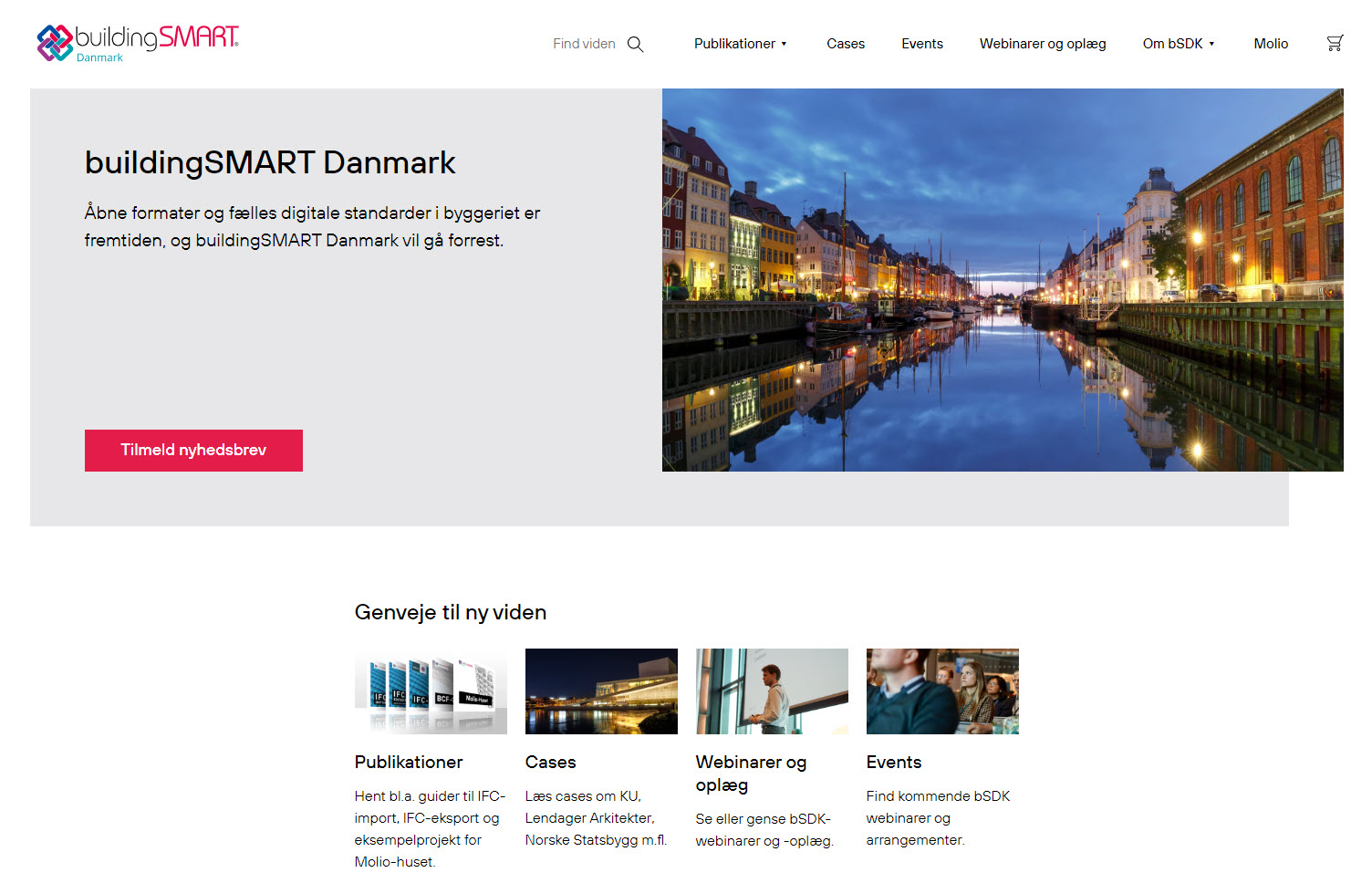Open Webinarer og oplæg in top navigation

(1042, 44)
